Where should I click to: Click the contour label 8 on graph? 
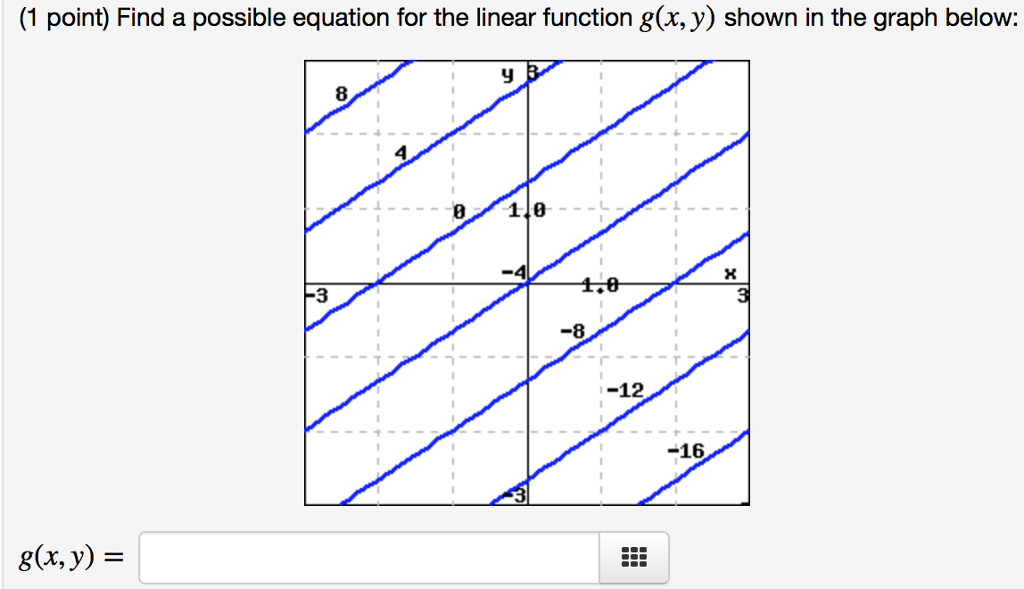coord(341,93)
